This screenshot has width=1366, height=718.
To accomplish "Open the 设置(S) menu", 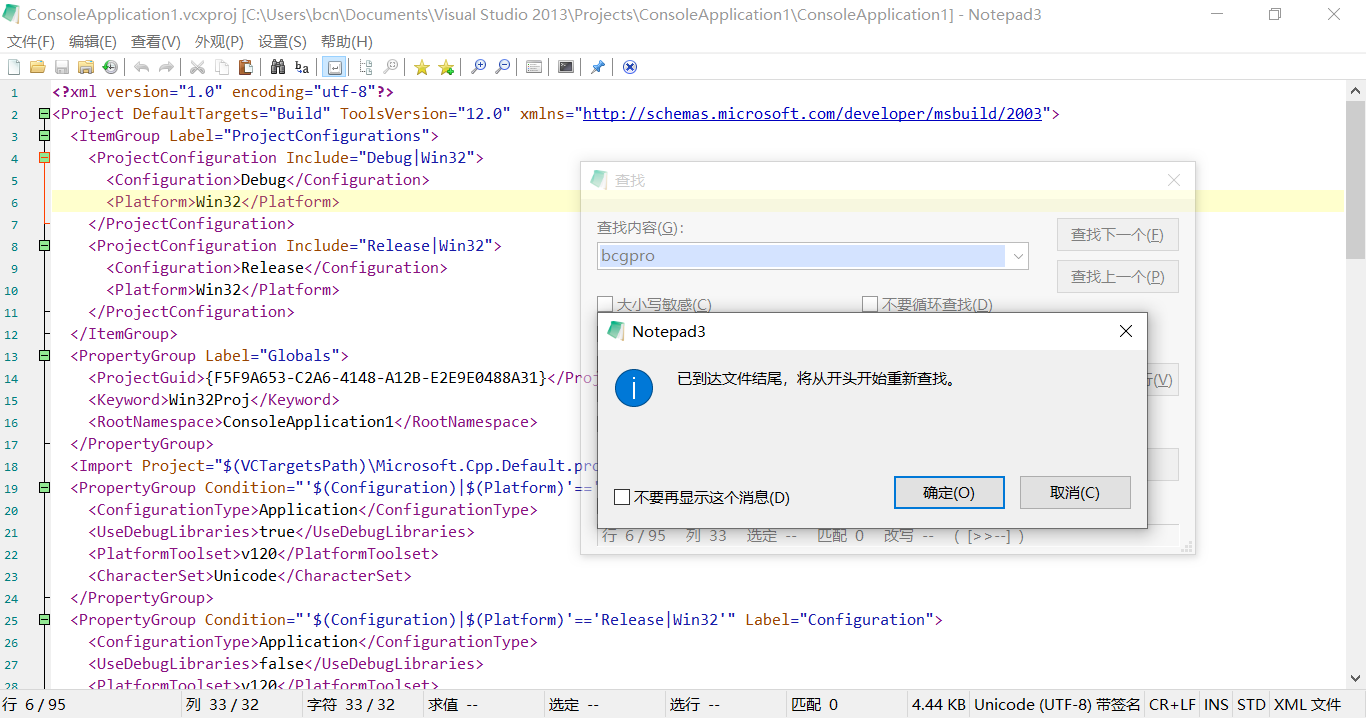I will point(281,42).
